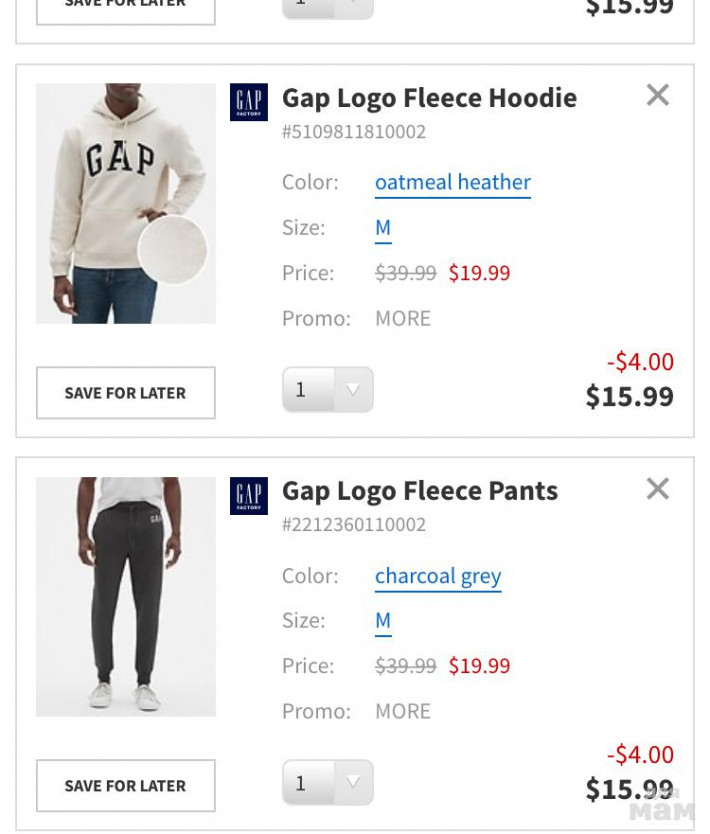The height and width of the screenshot is (834, 710).
Task: Open Gap Logo Fleece Hoodie product title
Action: click(429, 98)
